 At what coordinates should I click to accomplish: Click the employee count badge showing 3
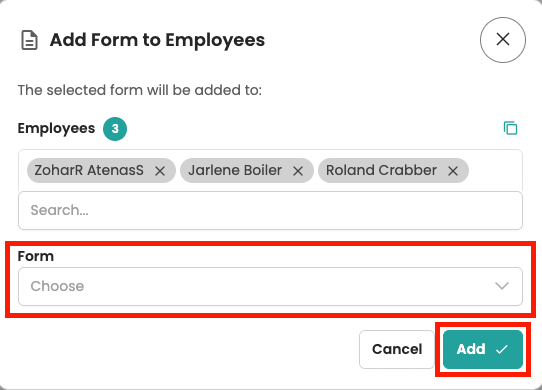[x=115, y=129]
